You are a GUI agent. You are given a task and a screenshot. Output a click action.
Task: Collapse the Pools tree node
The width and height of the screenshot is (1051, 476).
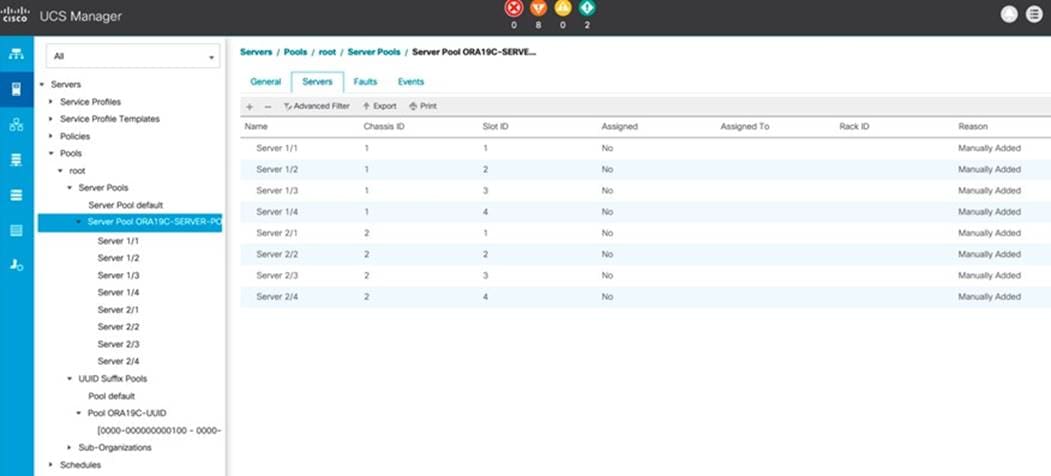click(x=52, y=154)
